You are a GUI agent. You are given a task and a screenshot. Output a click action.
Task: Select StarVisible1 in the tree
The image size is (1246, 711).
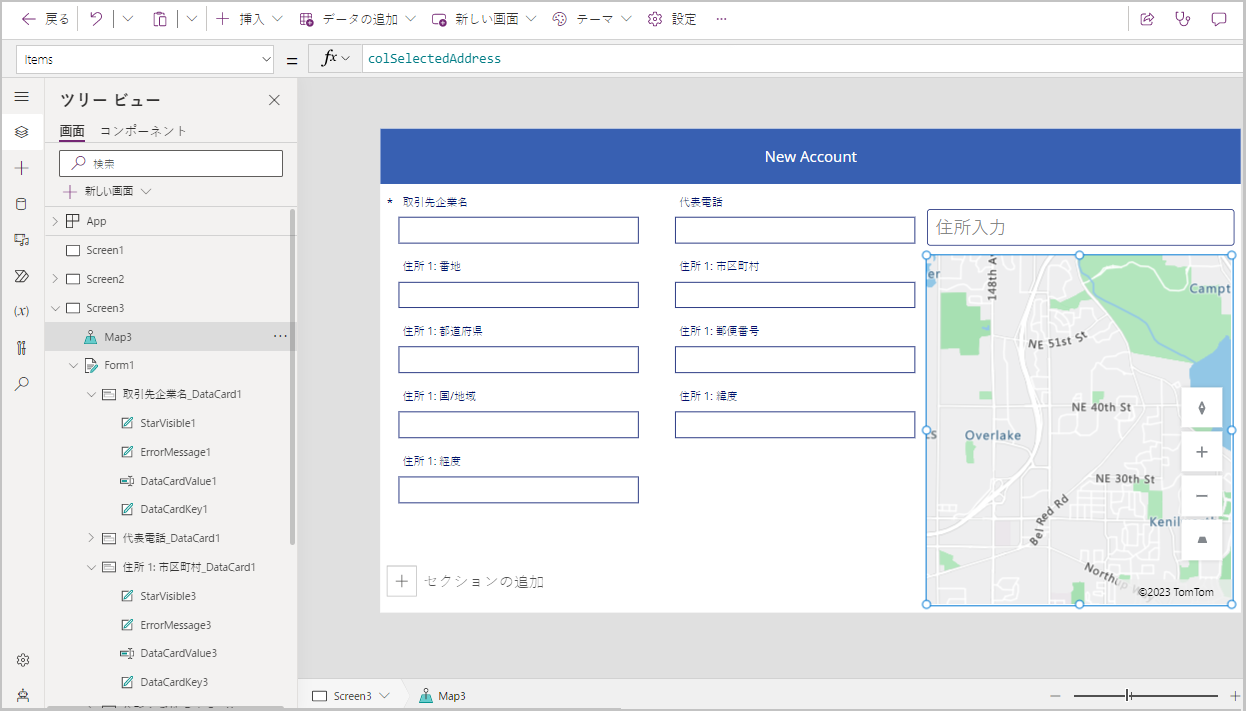(168, 424)
